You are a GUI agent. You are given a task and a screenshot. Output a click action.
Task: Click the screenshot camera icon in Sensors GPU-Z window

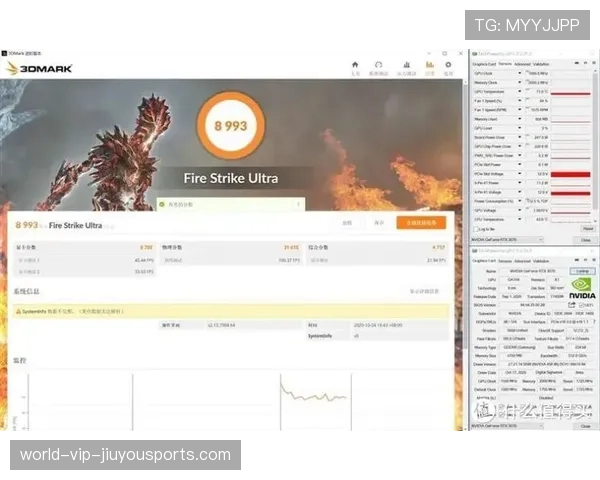[x=576, y=63]
